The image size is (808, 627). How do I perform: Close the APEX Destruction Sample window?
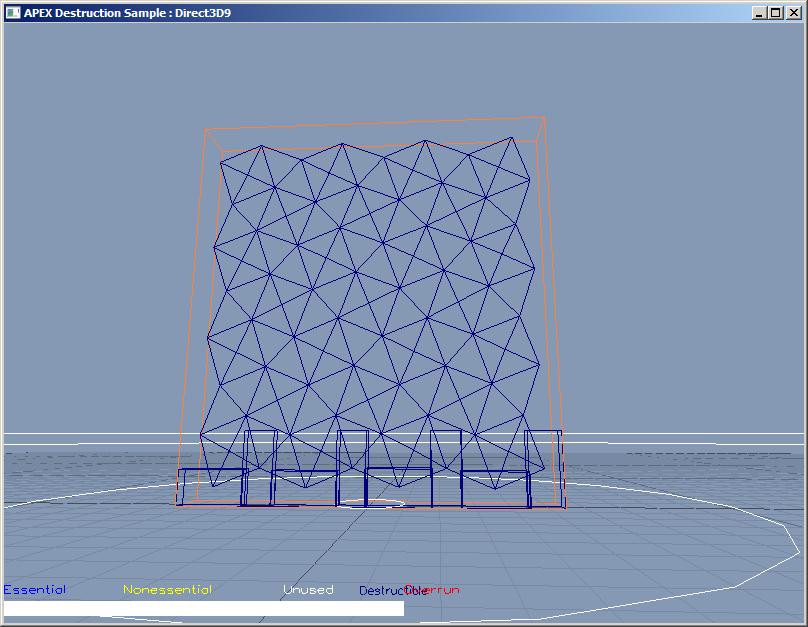[794, 13]
